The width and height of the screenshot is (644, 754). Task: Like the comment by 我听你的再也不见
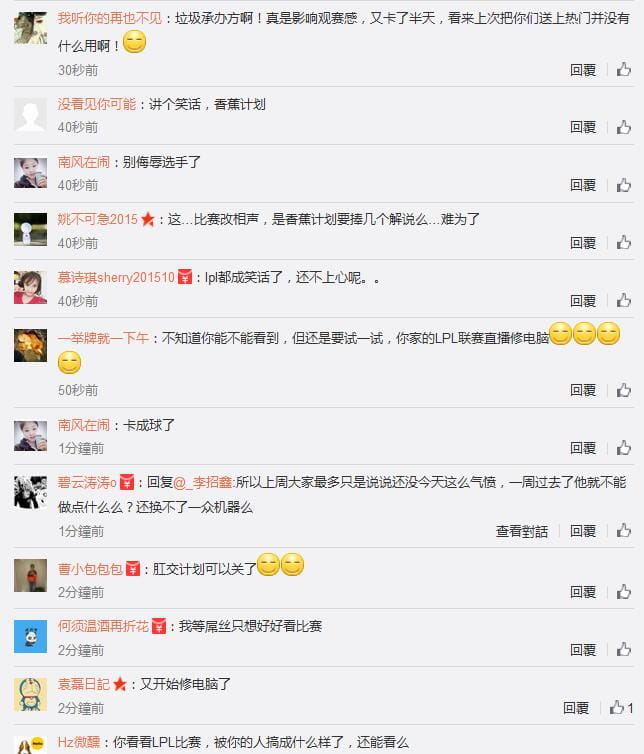tap(624, 70)
